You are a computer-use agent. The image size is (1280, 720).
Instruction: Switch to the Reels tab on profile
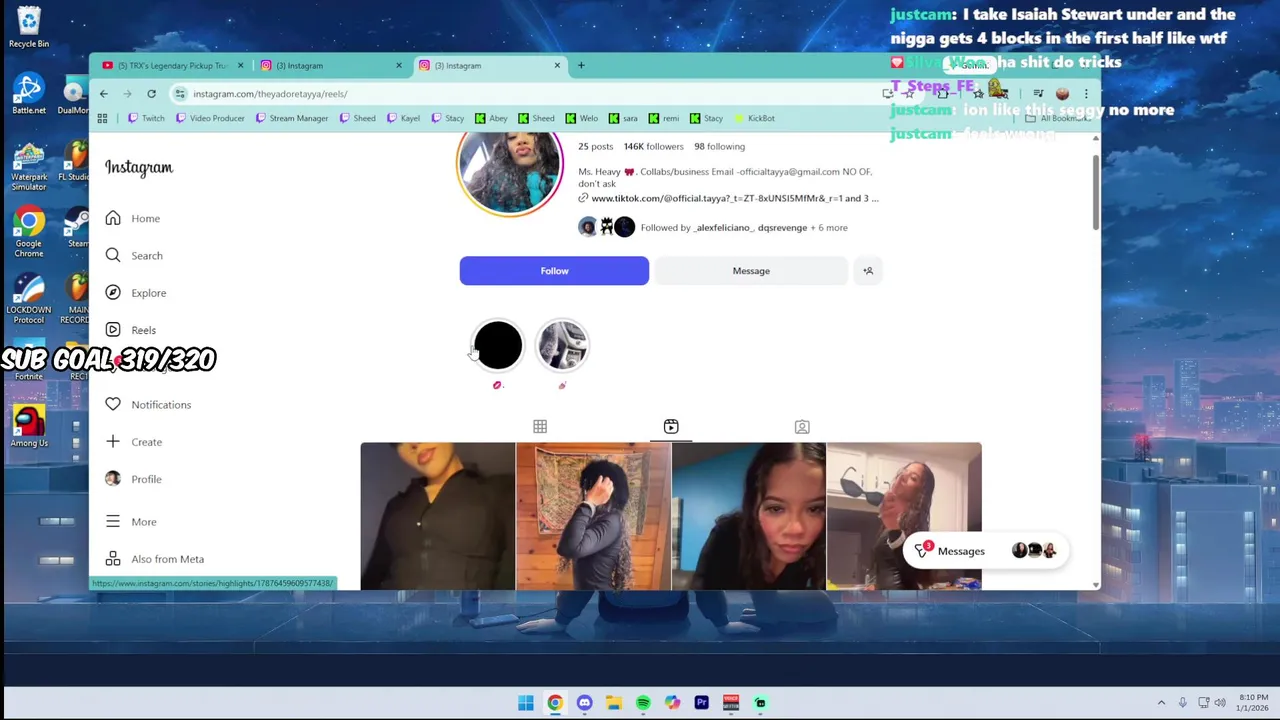click(671, 427)
